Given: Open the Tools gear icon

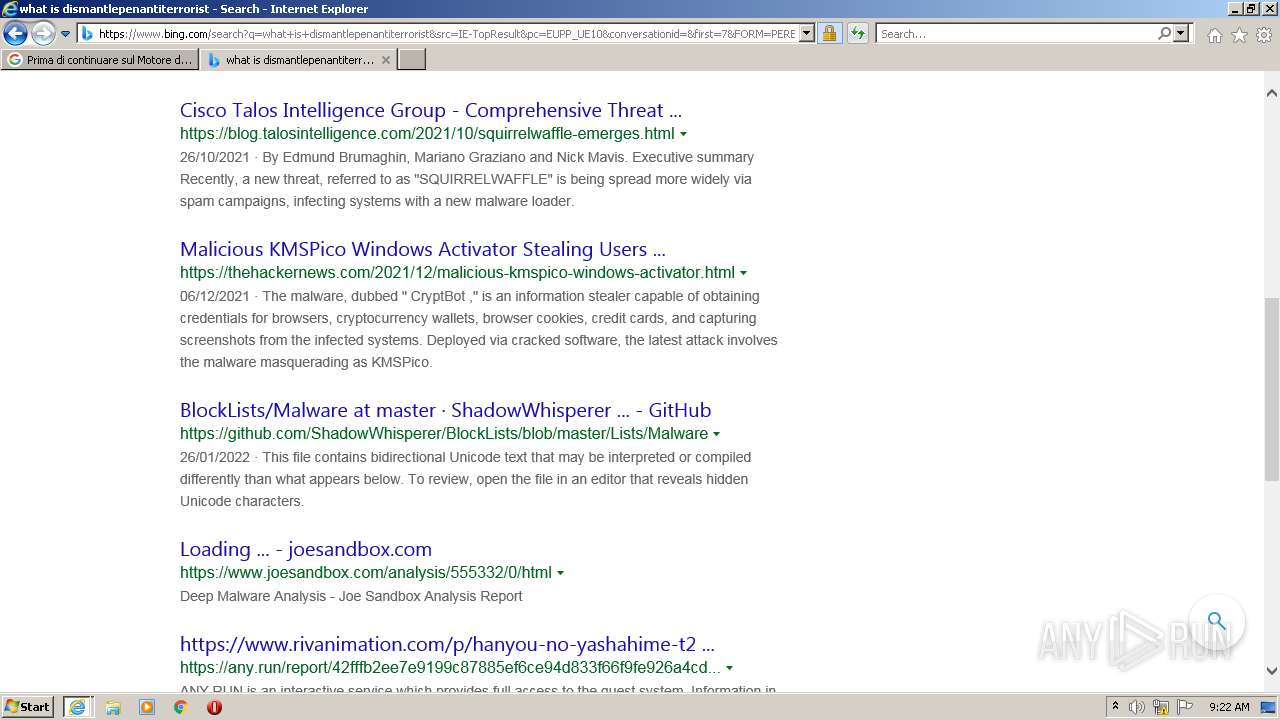Looking at the screenshot, I should (x=1264, y=35).
